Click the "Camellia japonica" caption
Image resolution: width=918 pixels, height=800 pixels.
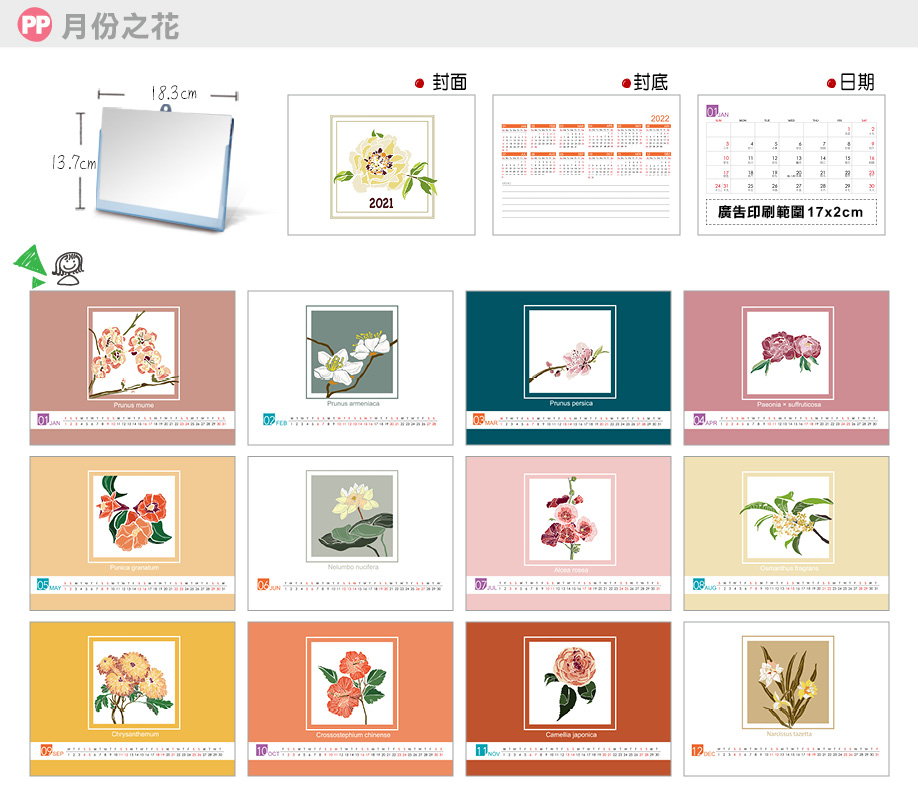[571, 735]
